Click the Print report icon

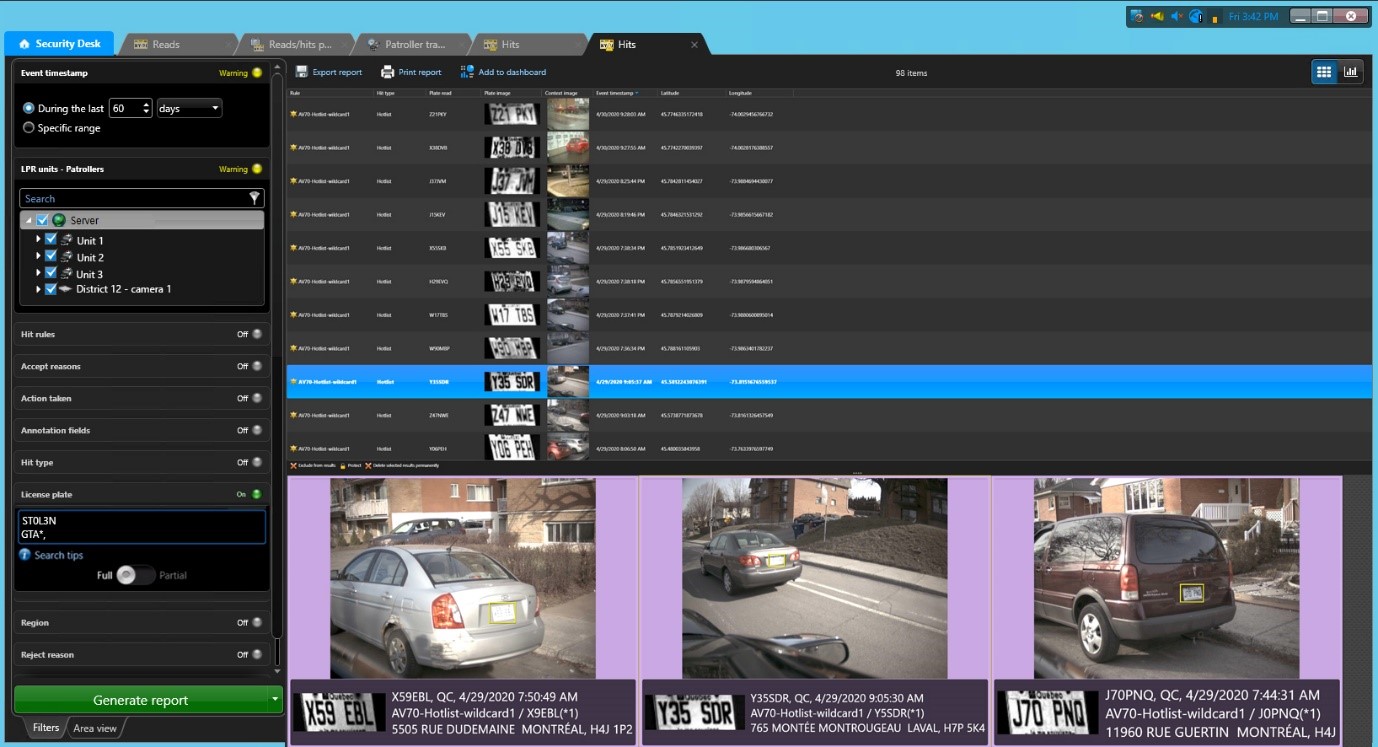click(387, 72)
